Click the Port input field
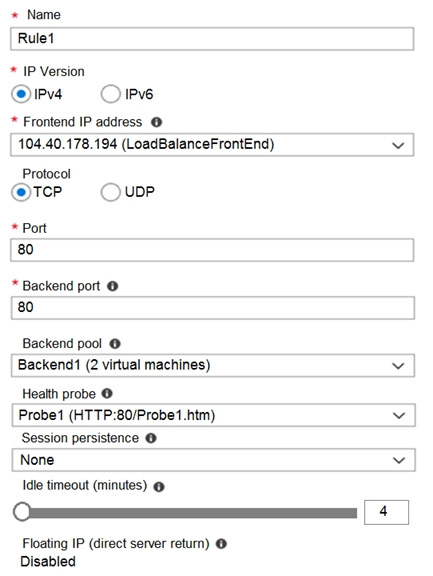 212,250
